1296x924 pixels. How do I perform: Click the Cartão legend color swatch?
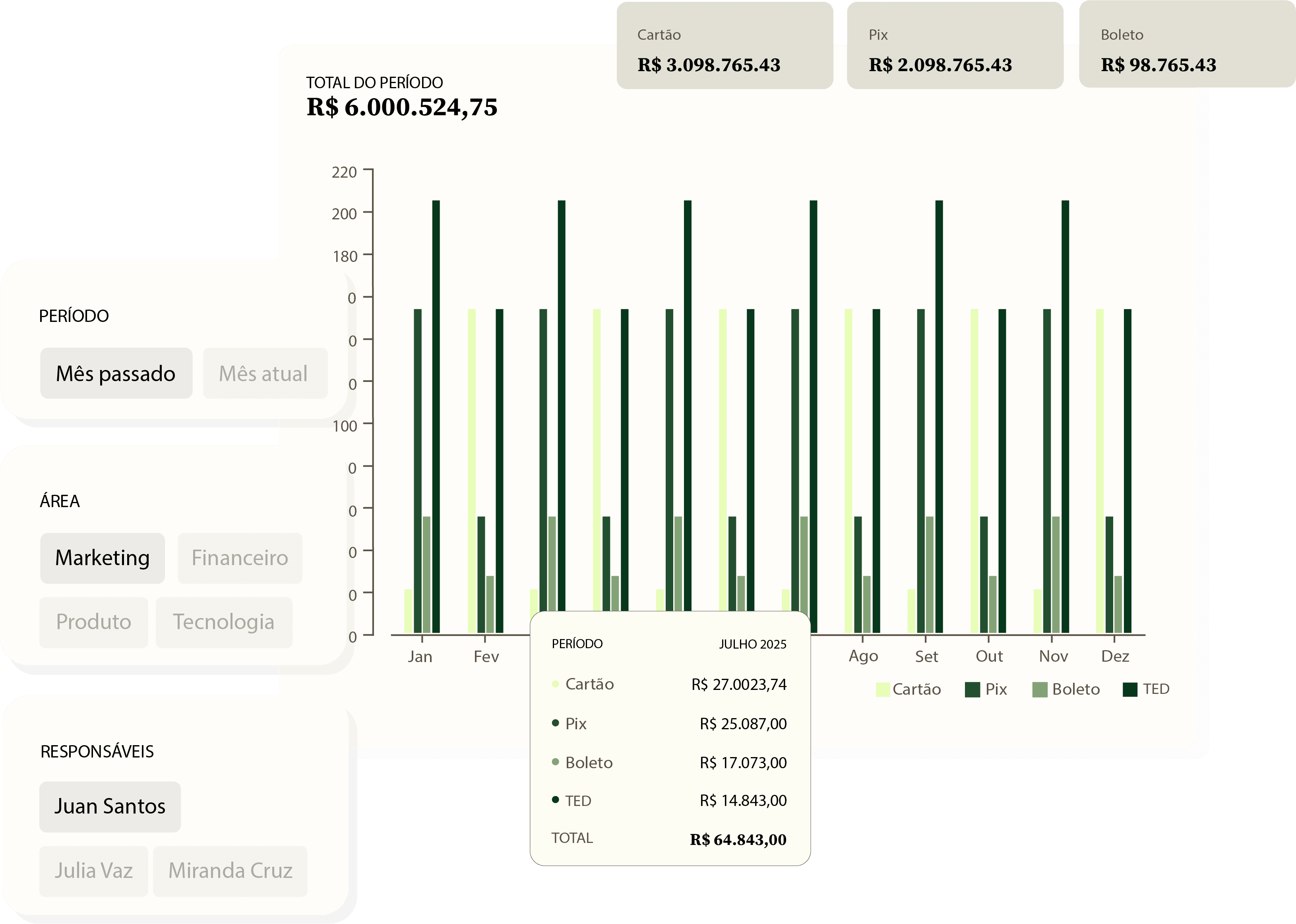882,690
